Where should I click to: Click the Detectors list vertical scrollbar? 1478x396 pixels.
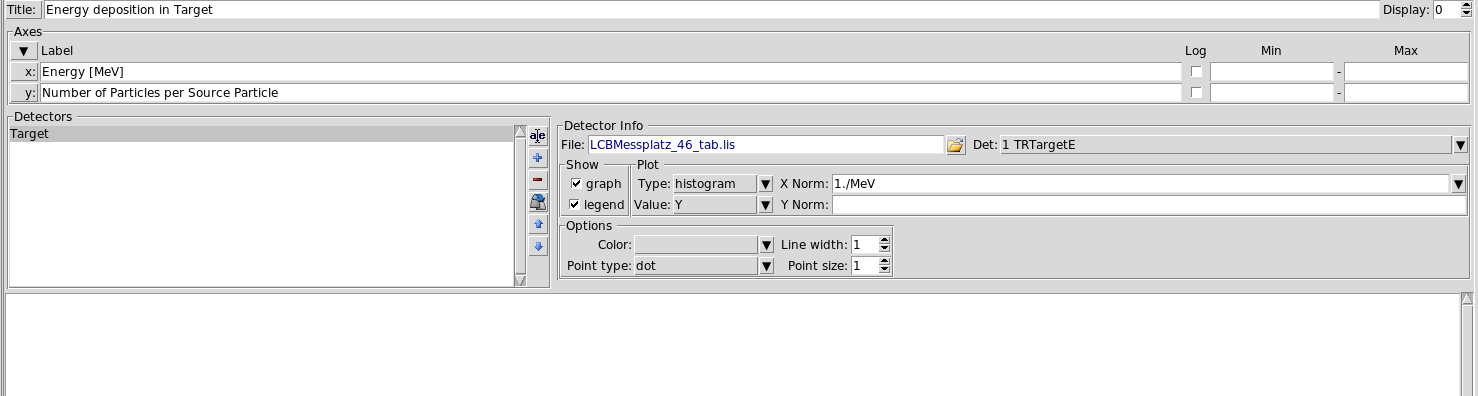(520, 206)
